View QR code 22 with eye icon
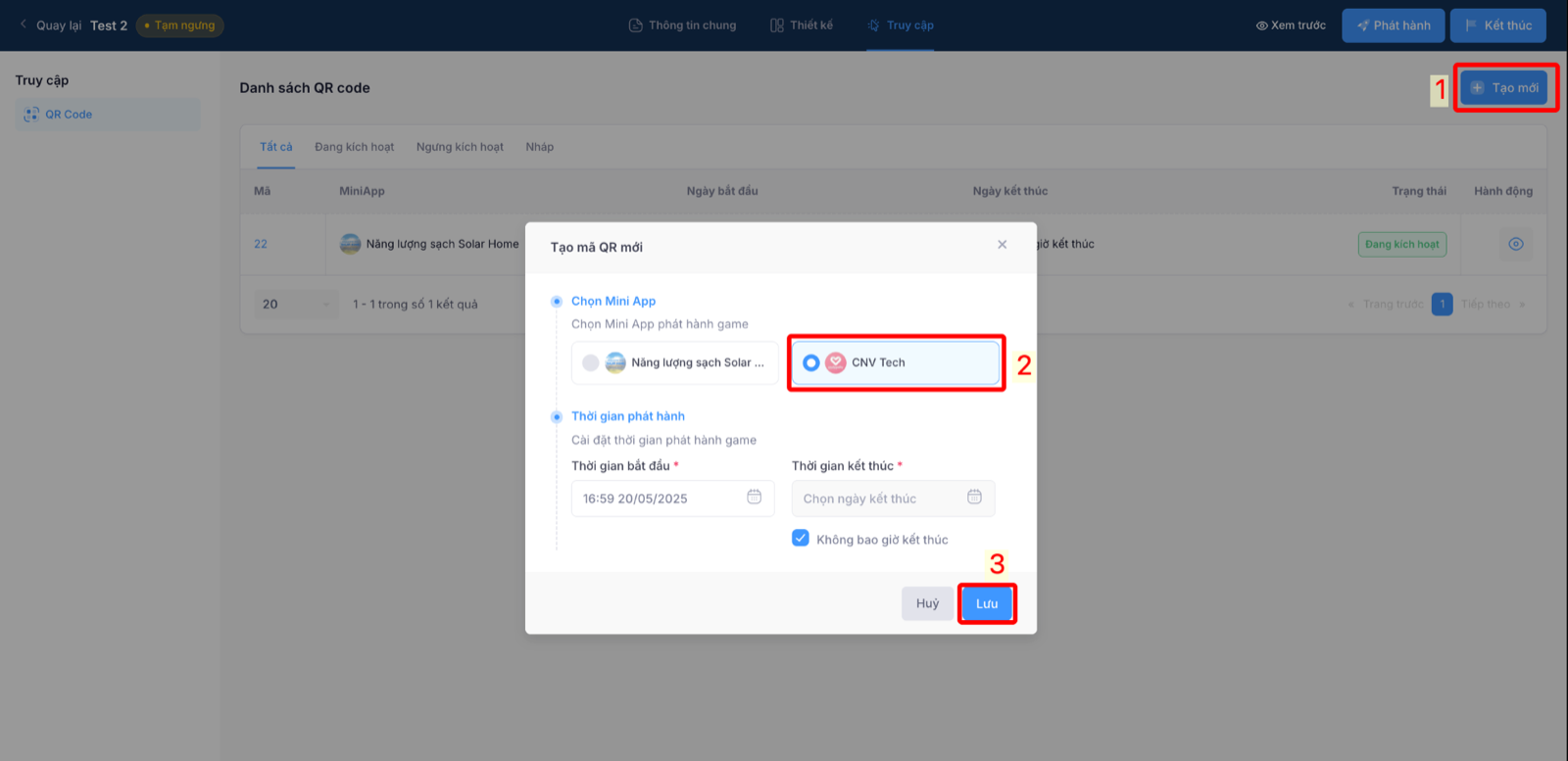 [x=1516, y=244]
